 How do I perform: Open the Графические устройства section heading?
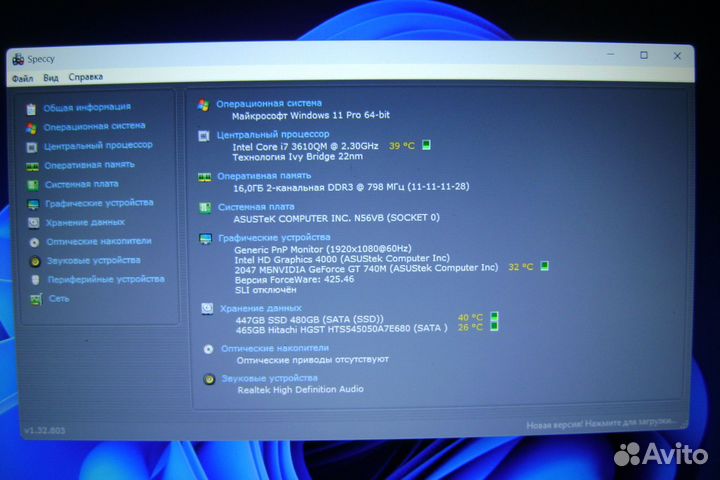[x=273, y=237]
